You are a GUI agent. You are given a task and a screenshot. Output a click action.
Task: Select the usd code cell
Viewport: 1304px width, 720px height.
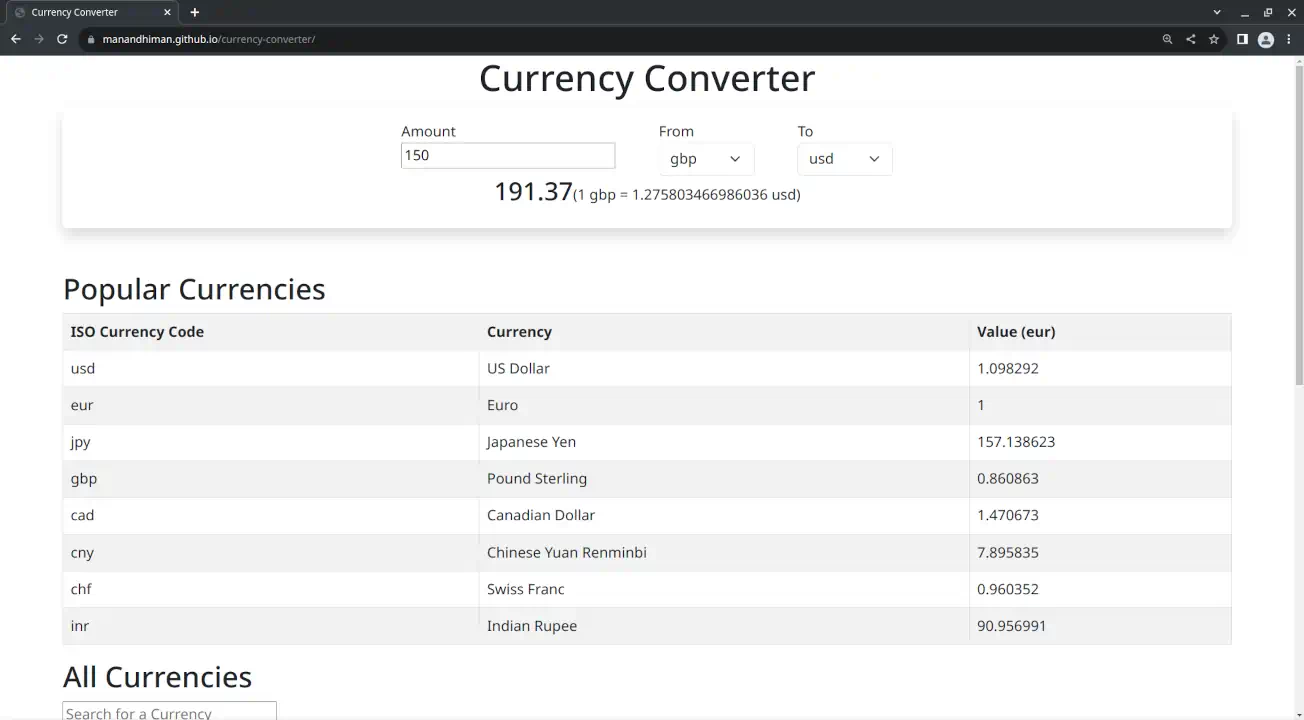coord(271,368)
